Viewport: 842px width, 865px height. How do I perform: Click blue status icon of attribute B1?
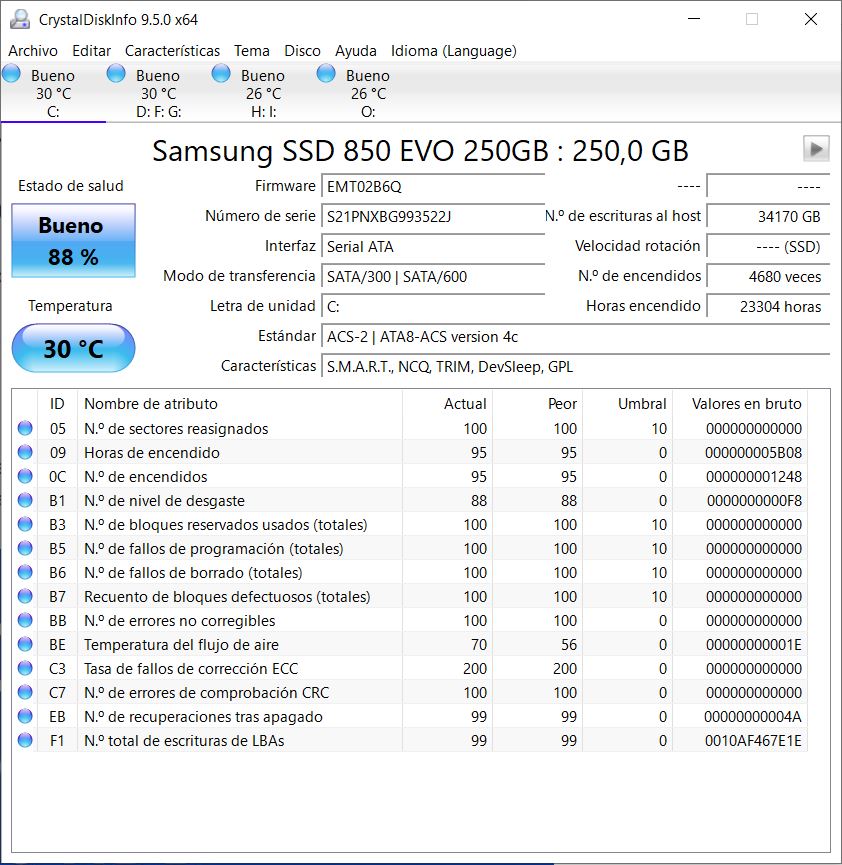(25, 501)
